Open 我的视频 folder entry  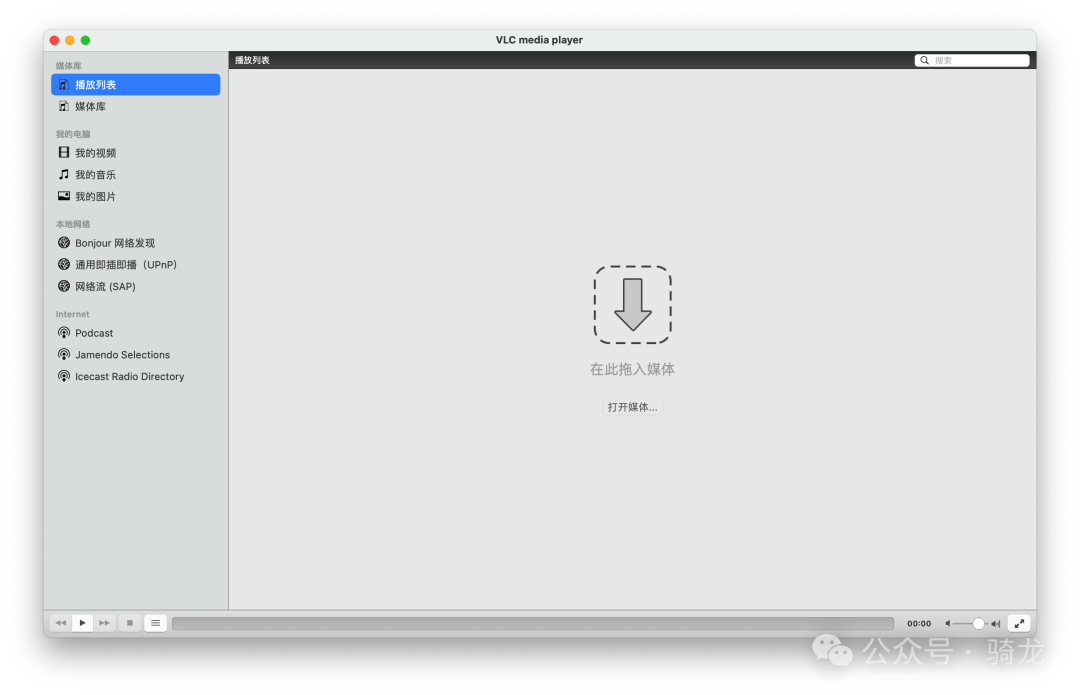(136, 153)
